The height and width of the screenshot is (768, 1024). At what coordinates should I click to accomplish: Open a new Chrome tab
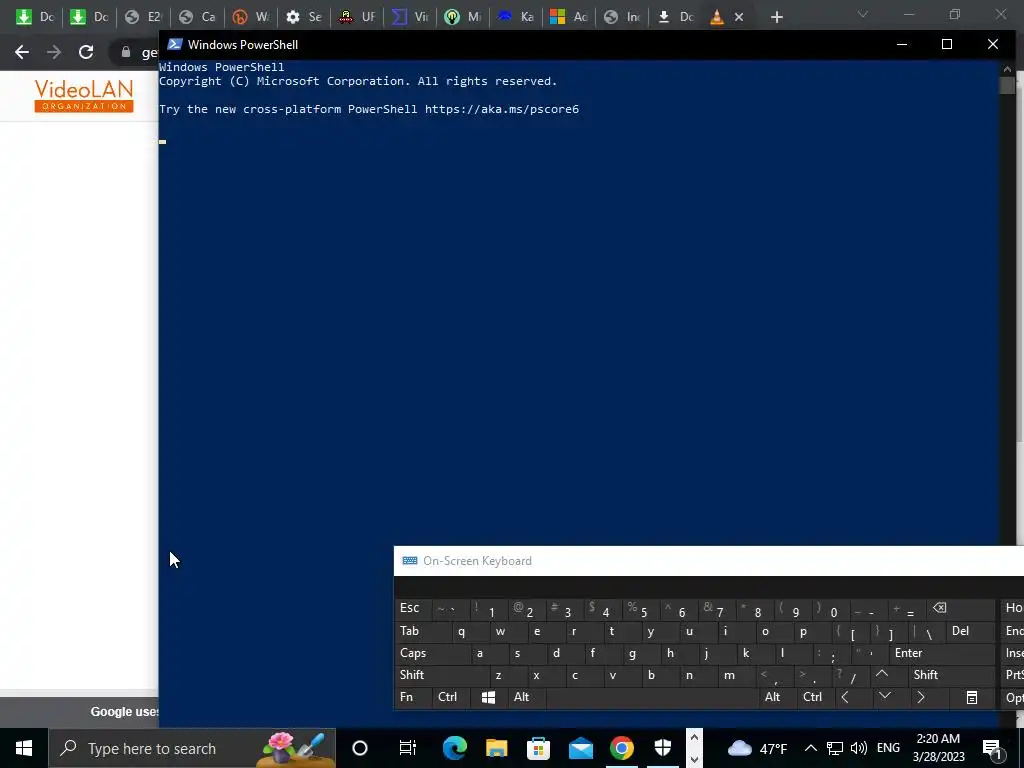(x=776, y=17)
